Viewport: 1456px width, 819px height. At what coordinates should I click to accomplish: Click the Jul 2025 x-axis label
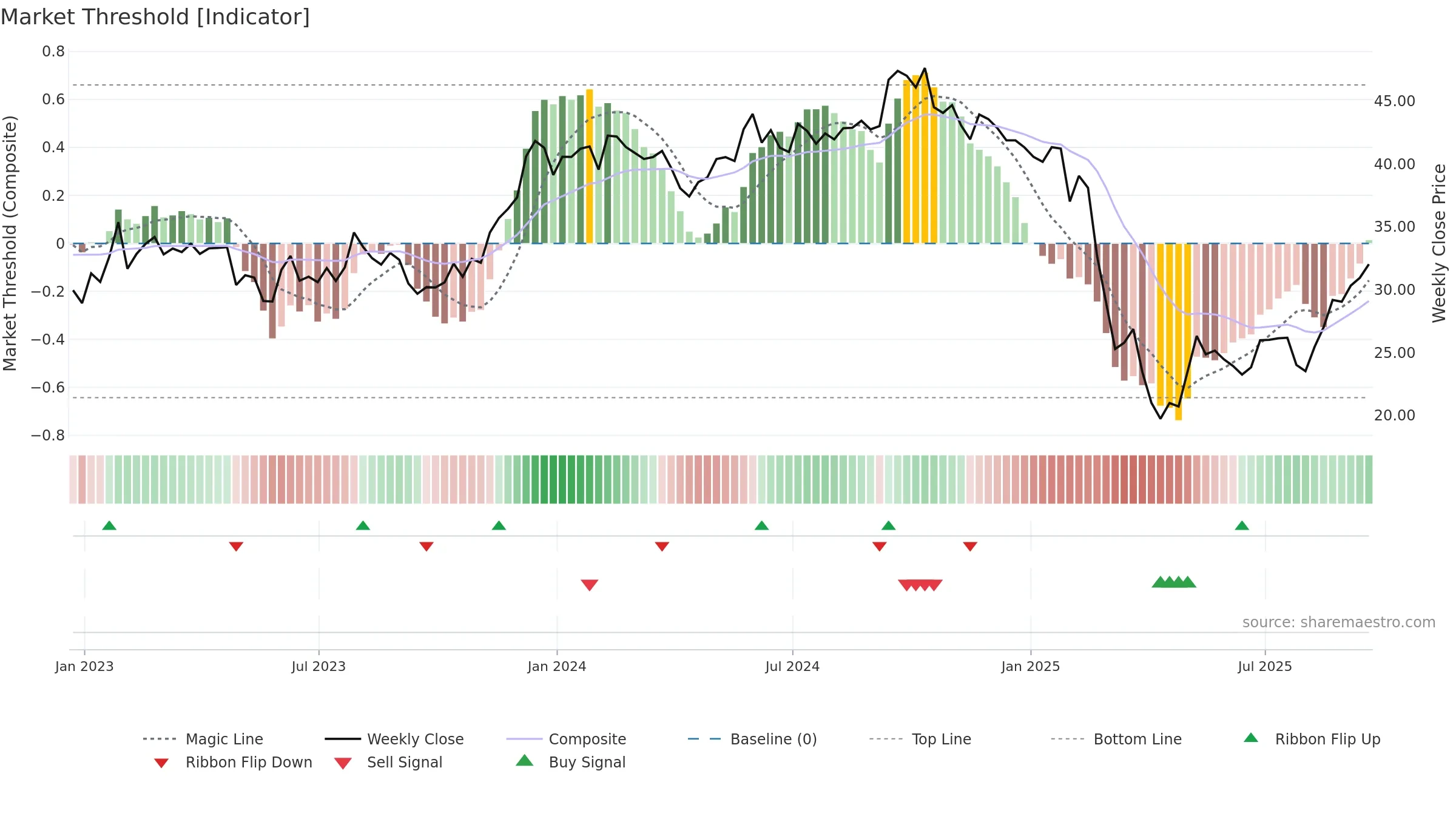pos(1265,667)
